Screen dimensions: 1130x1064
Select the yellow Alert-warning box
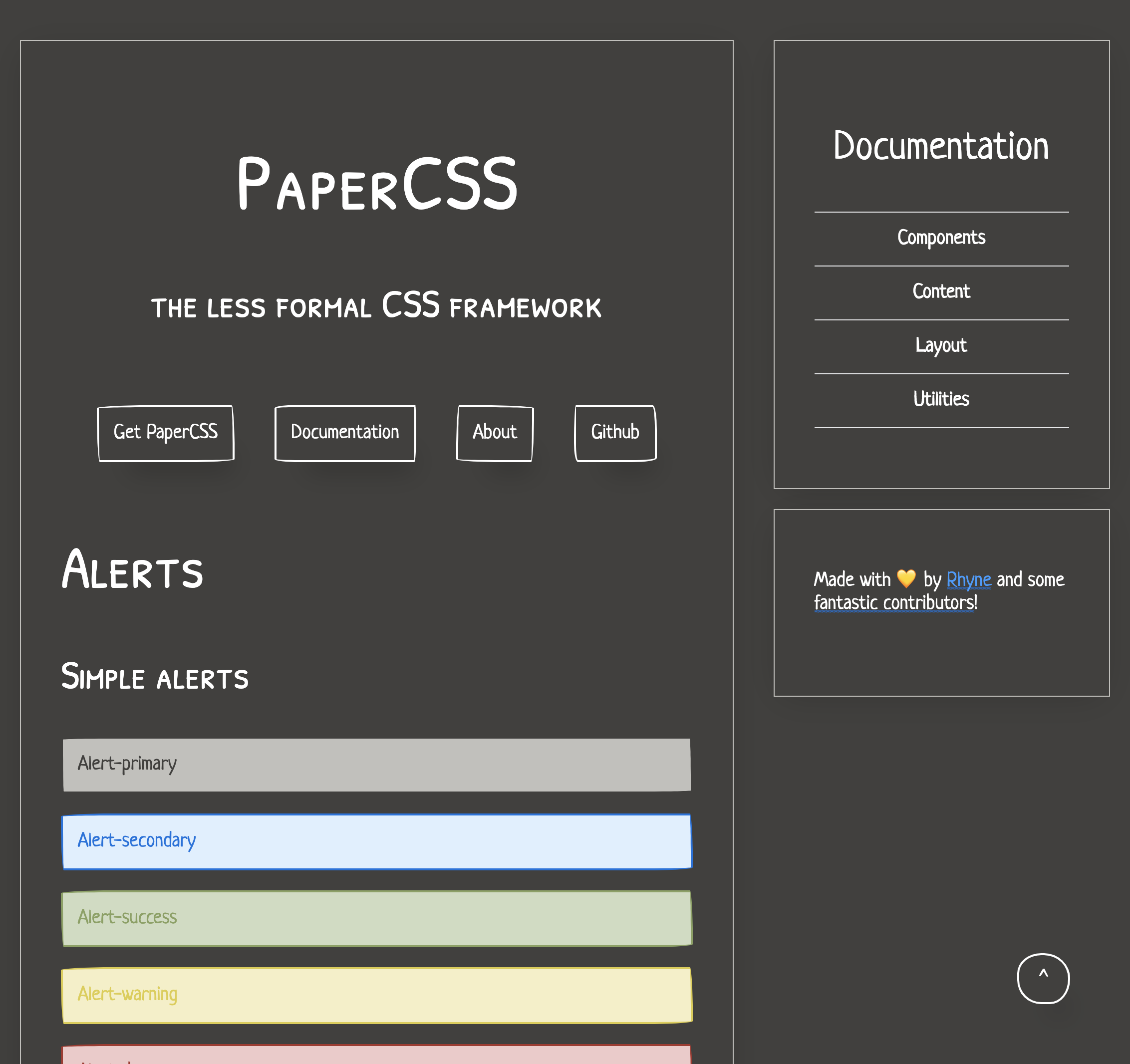[x=377, y=995]
